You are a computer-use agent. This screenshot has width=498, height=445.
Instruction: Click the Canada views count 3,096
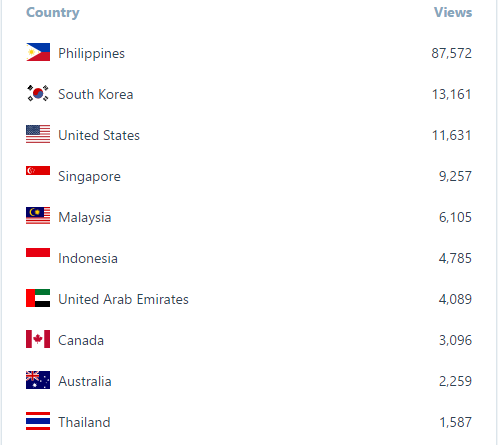pos(455,340)
